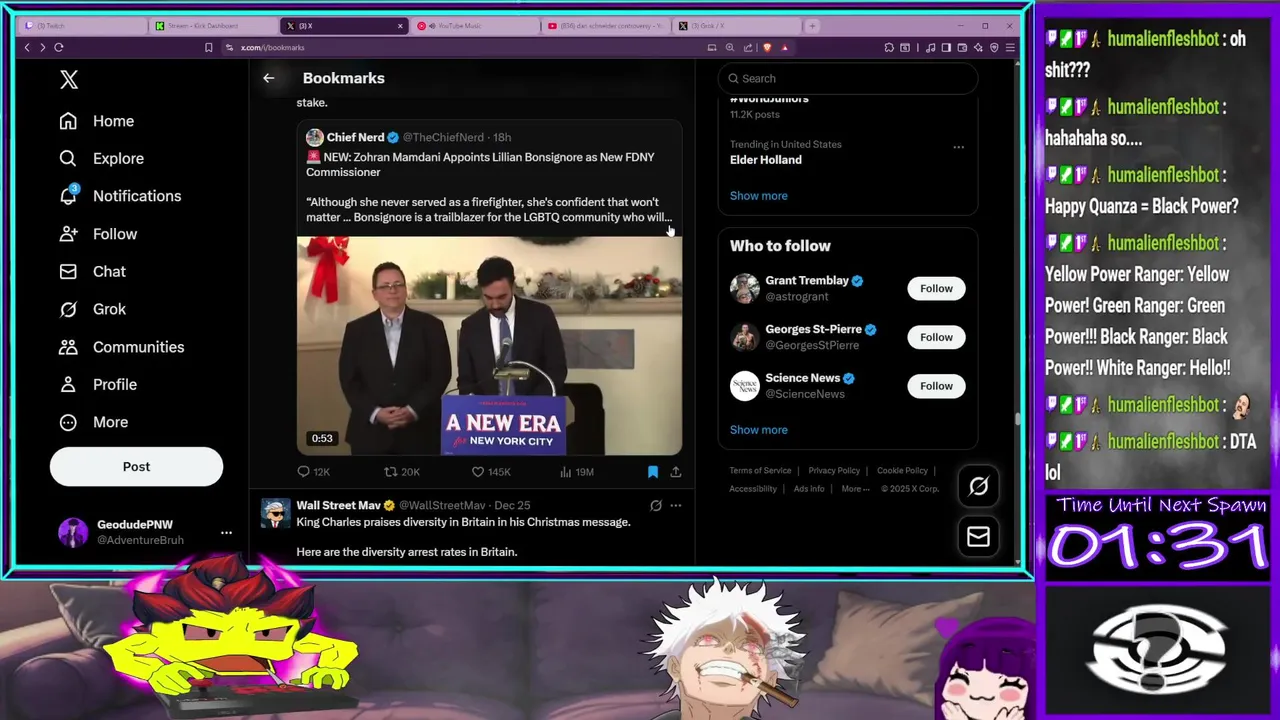Screen dimensions: 1280x720
Task: Open the More circle icon in sidebar
Action: pyautogui.click(x=68, y=422)
